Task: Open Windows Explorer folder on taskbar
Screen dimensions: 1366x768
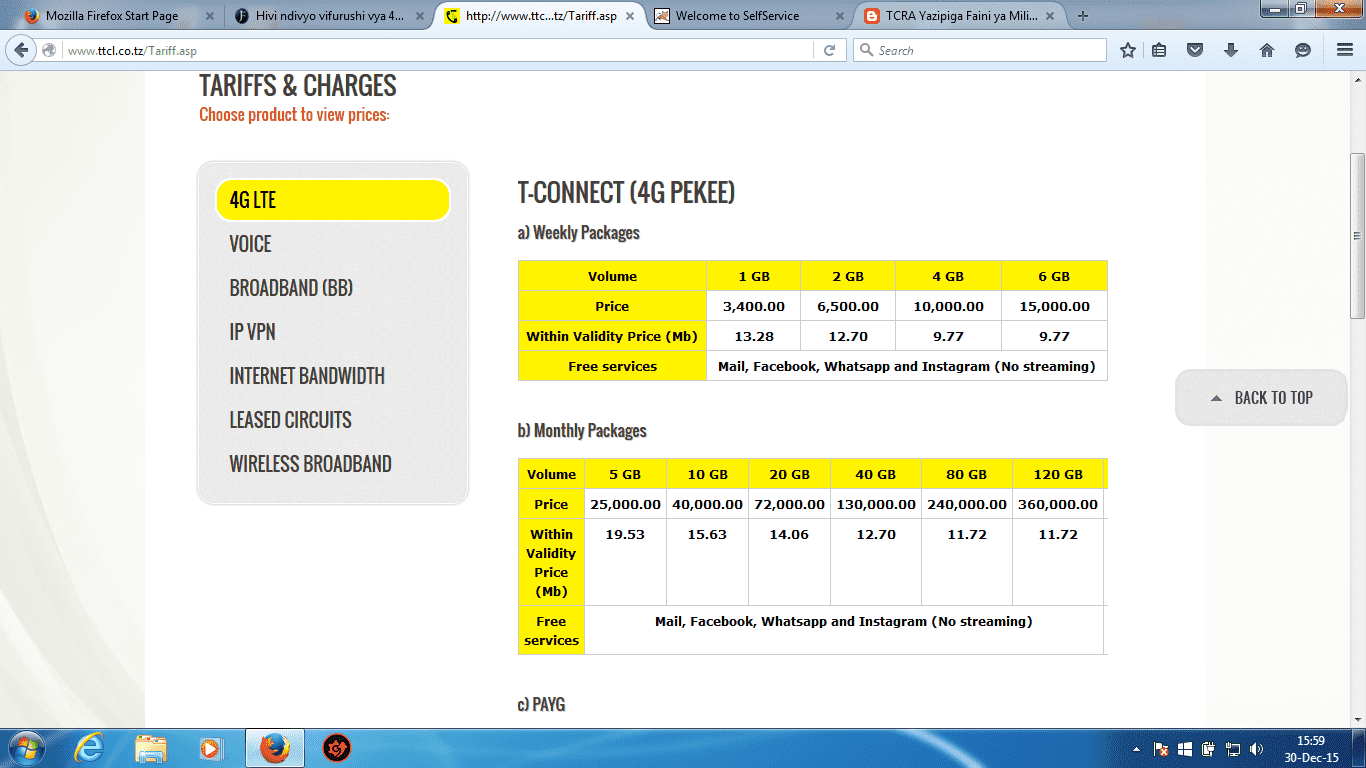Action: pos(151,748)
